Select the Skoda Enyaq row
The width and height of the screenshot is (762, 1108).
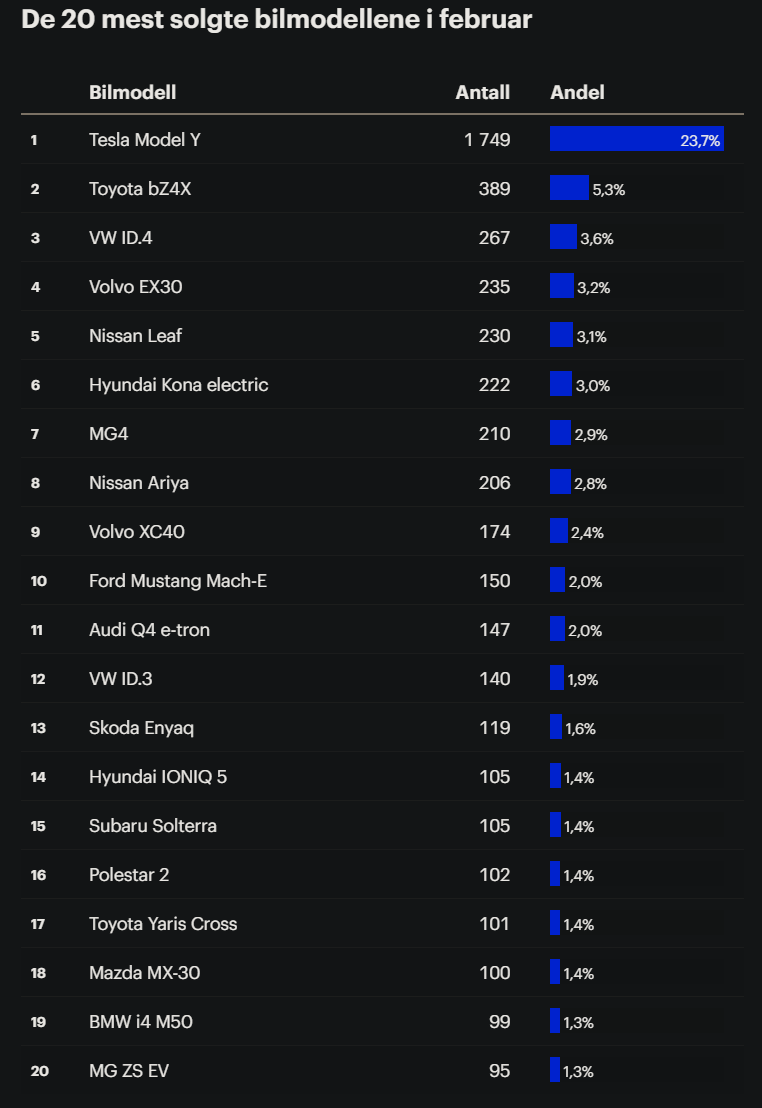[x=382, y=728]
